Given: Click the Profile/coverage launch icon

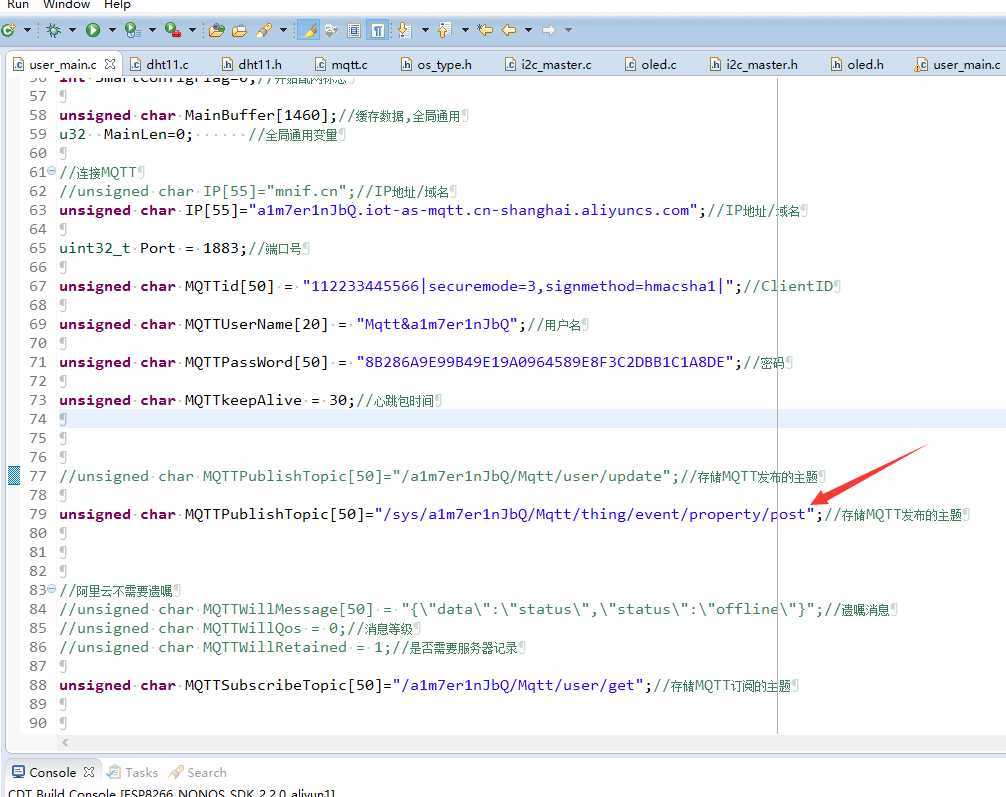Looking at the screenshot, I should [x=133, y=30].
